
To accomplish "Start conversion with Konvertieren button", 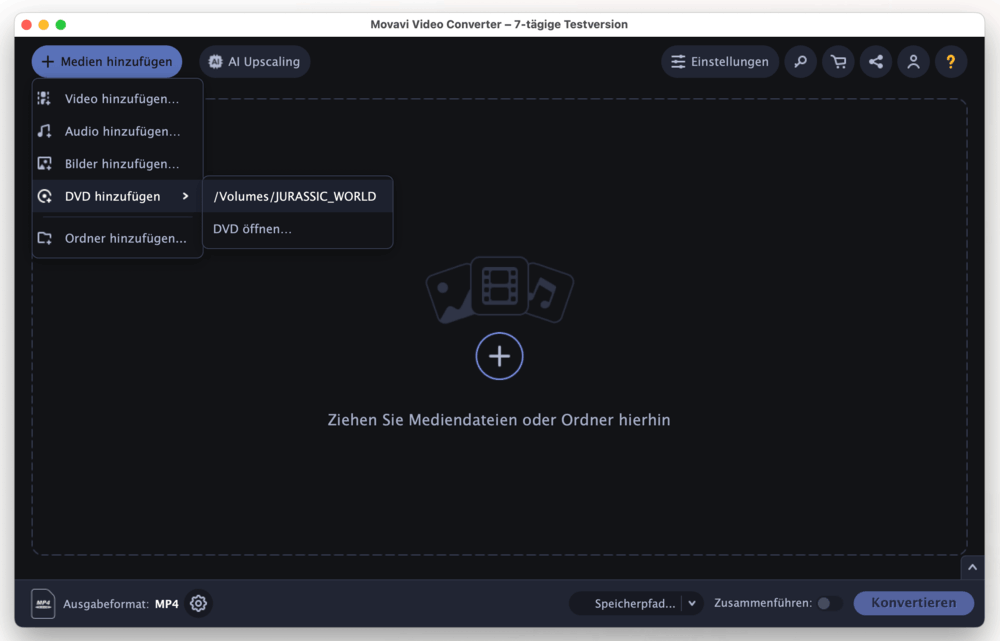I will pos(913,603).
